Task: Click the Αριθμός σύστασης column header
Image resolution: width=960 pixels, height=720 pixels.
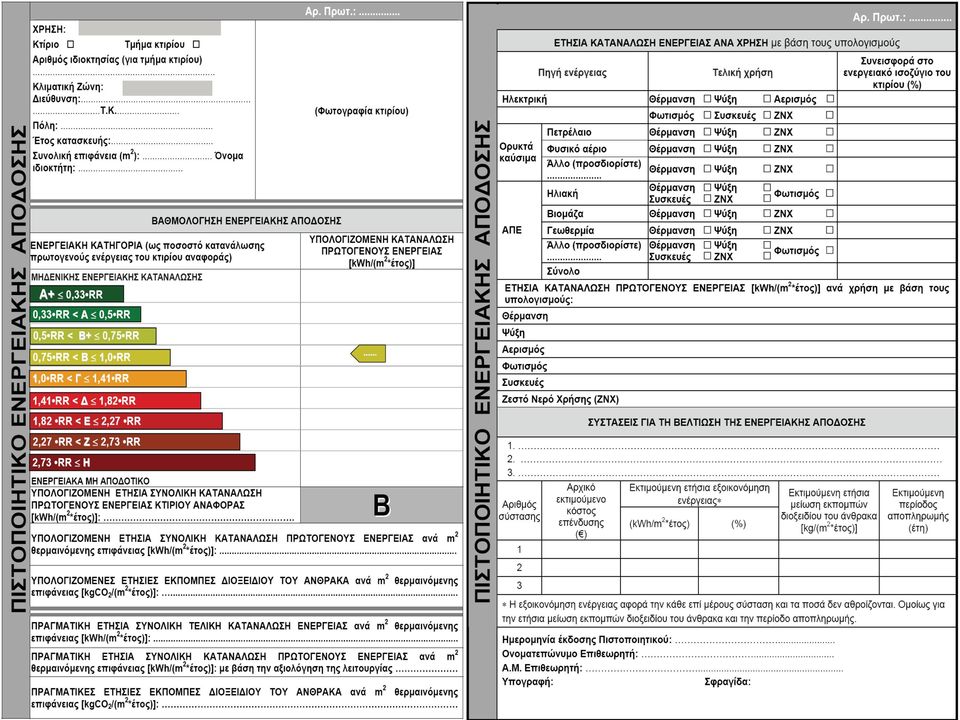Action: (x=520, y=511)
